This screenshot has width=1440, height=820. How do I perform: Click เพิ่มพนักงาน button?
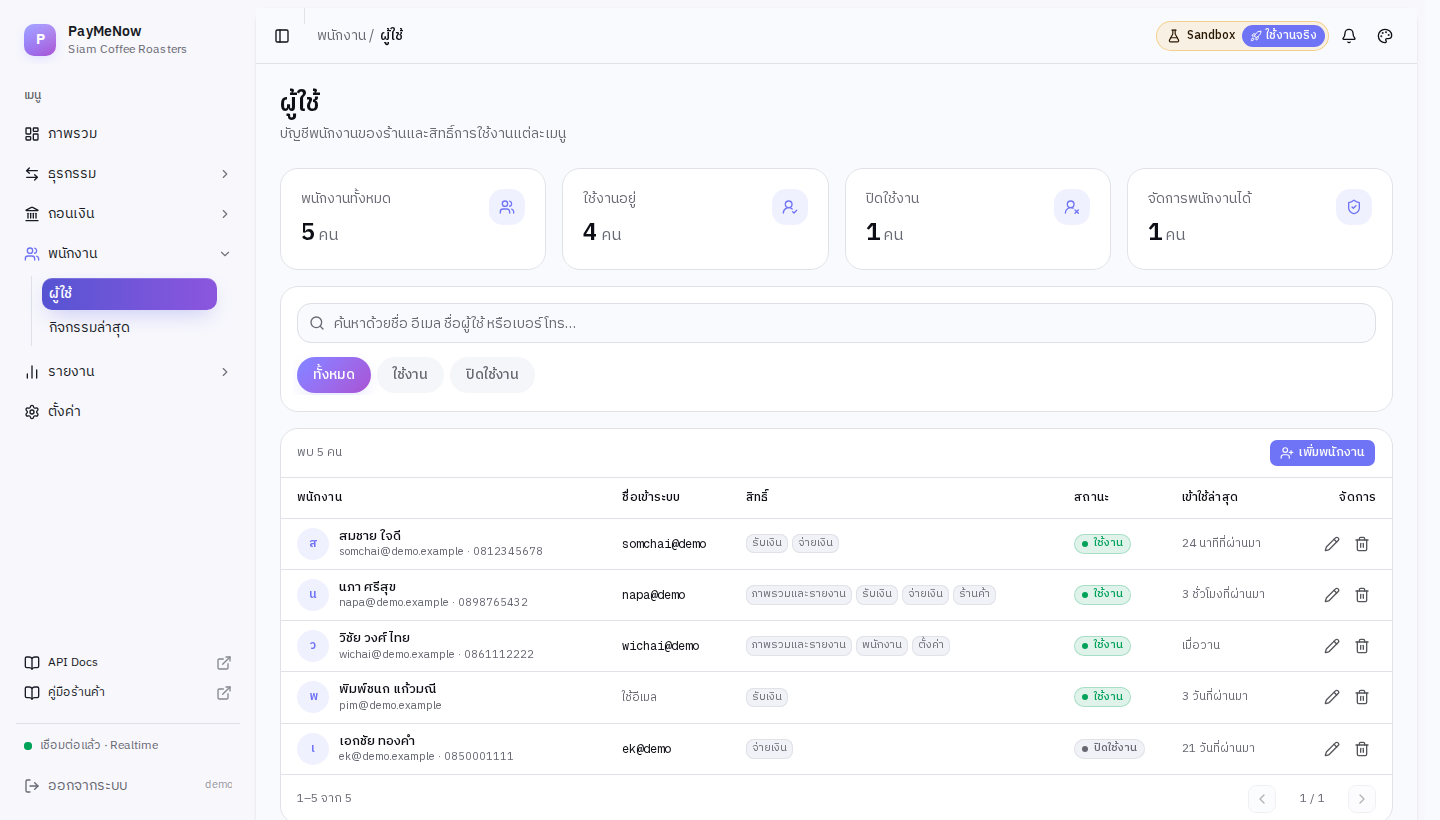[x=1322, y=453]
